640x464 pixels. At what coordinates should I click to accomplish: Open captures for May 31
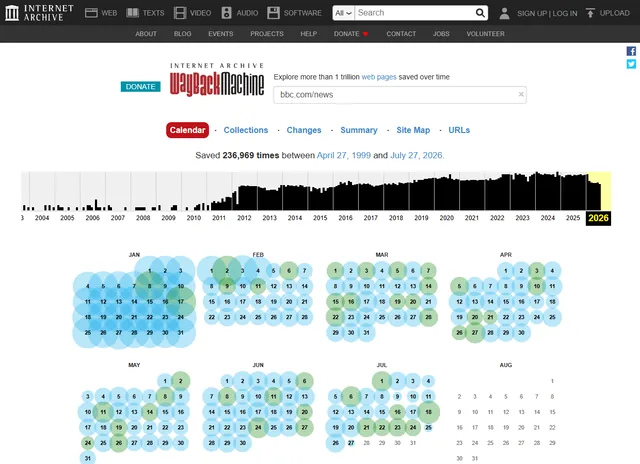coord(88,458)
